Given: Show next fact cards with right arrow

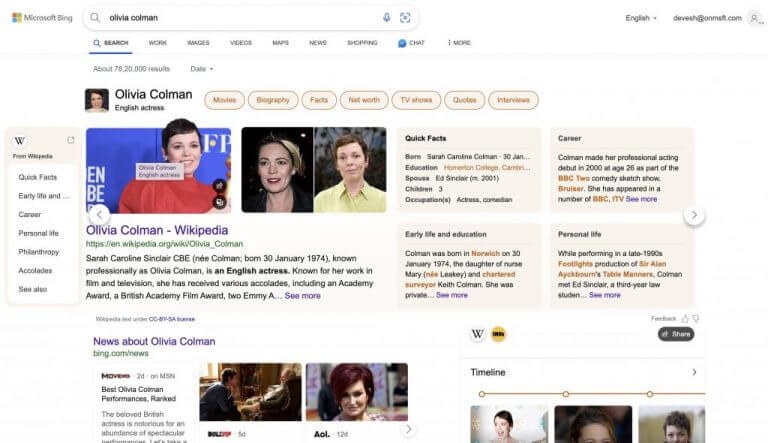Looking at the screenshot, I should (694, 215).
